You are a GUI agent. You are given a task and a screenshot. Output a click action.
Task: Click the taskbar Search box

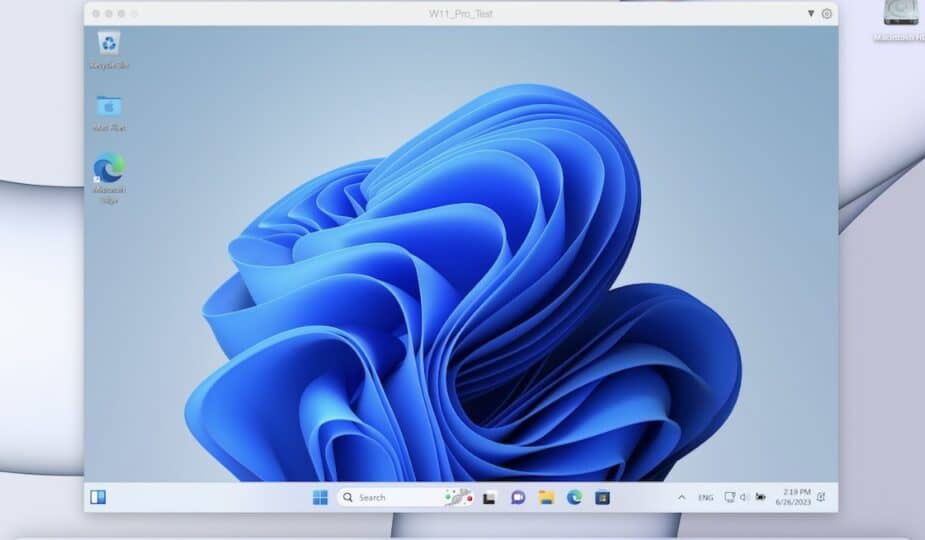405,498
